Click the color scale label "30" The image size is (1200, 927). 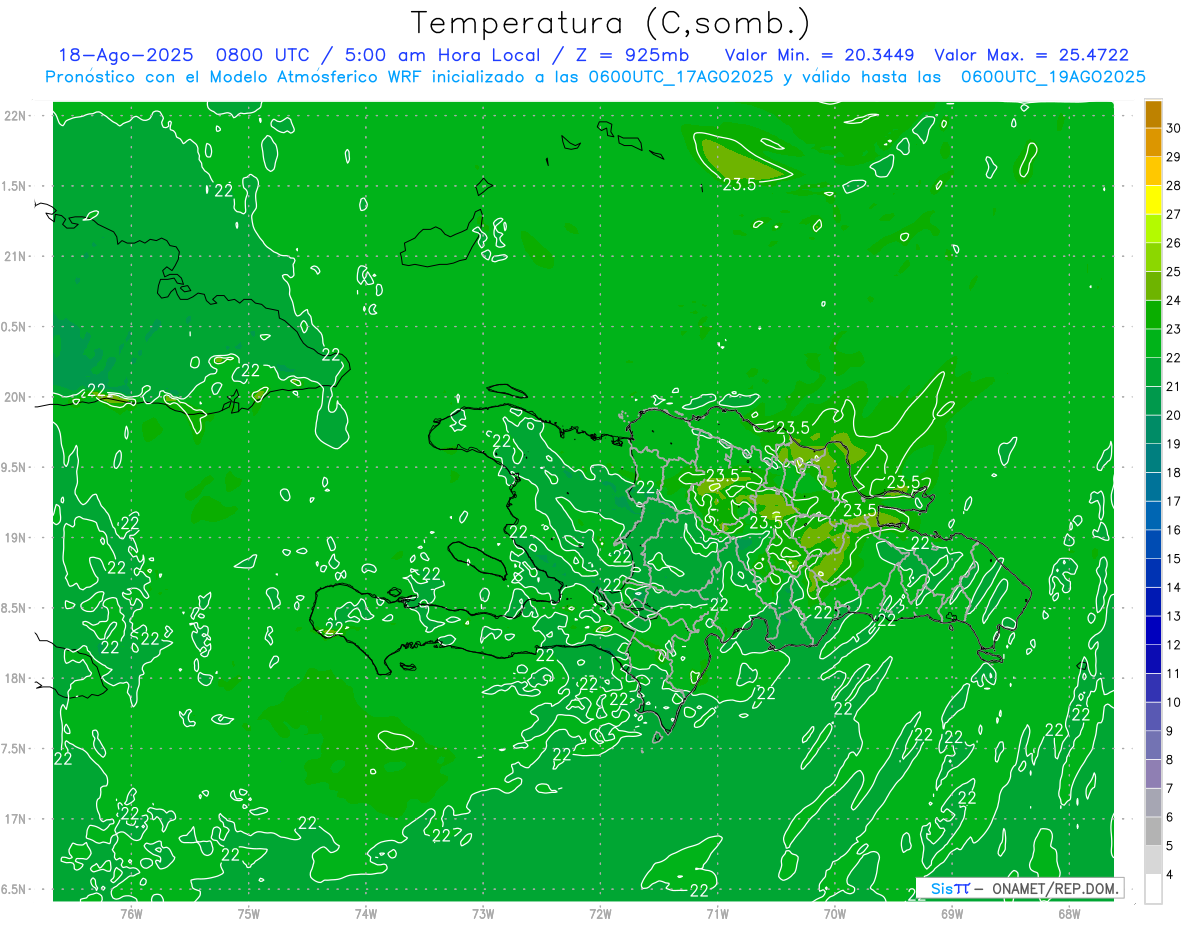click(1174, 128)
